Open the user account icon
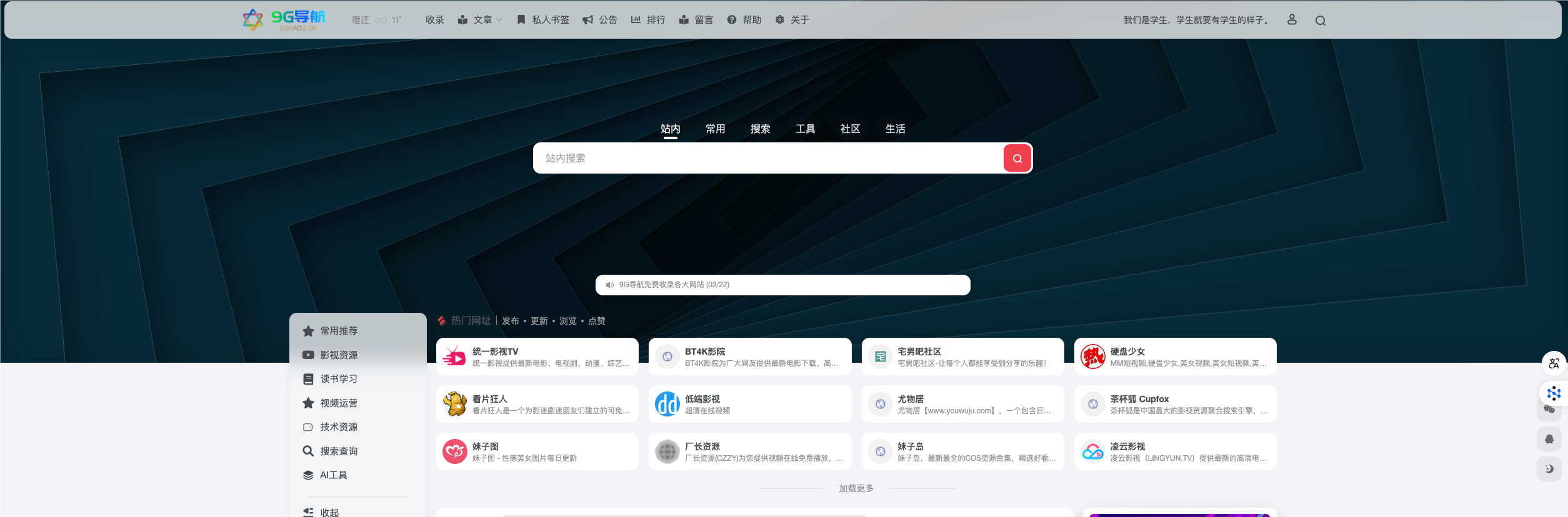Viewport: 1568px width, 517px height. pyautogui.click(x=1292, y=20)
